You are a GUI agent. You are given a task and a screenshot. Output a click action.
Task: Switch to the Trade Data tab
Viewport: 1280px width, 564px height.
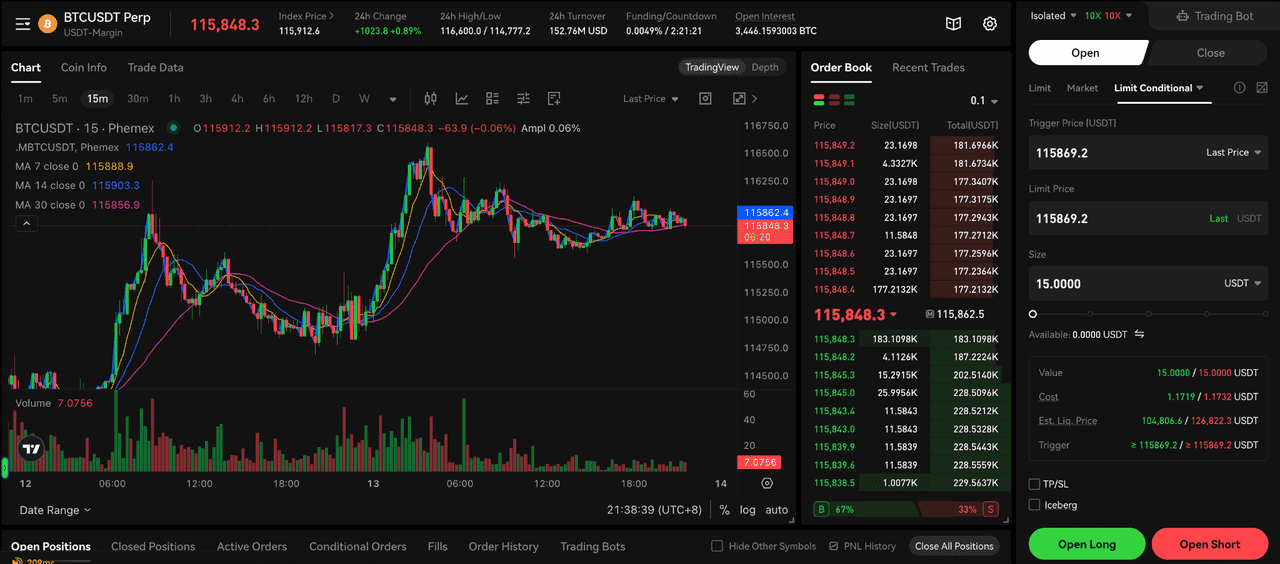pyautogui.click(x=155, y=67)
